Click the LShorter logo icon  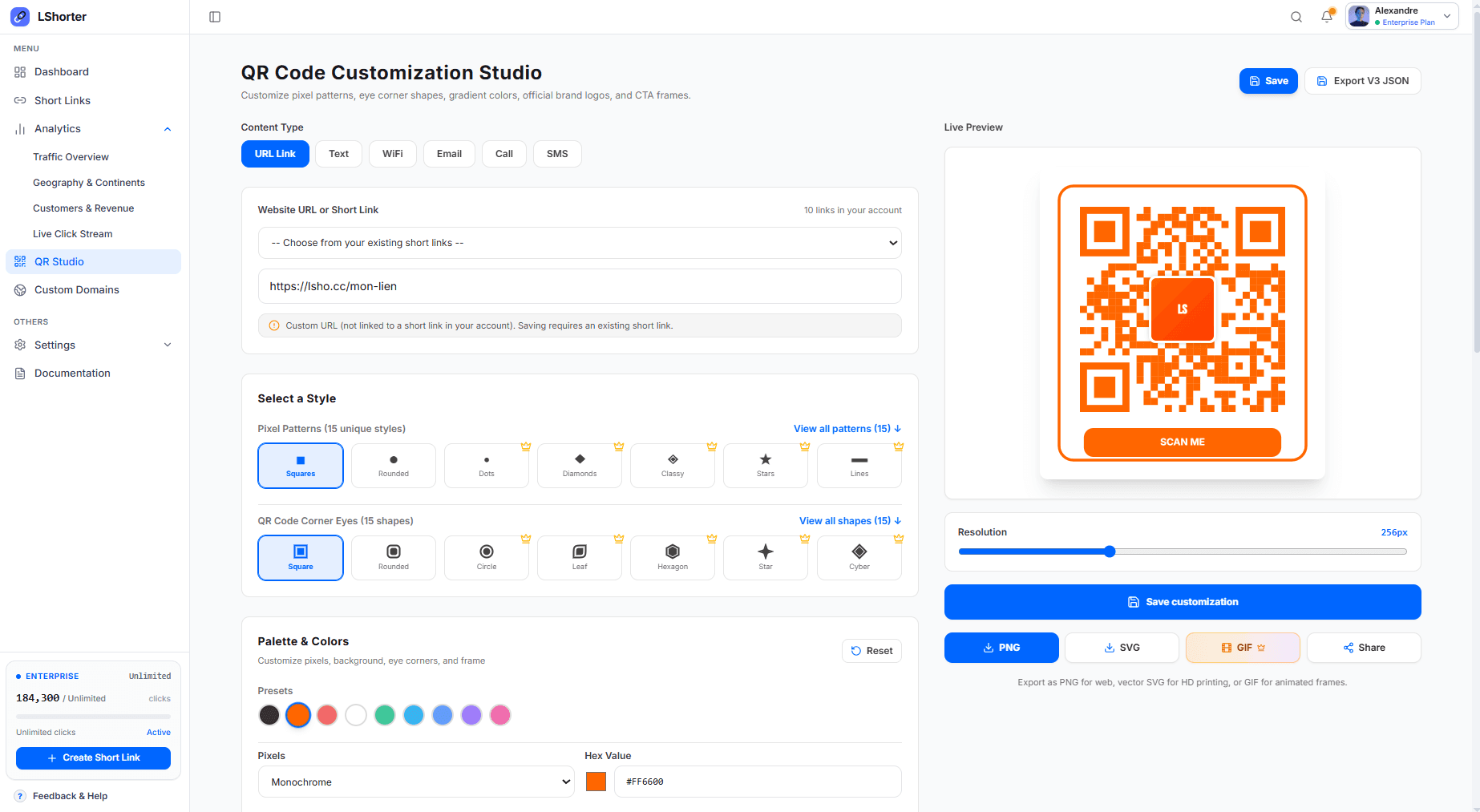20,16
